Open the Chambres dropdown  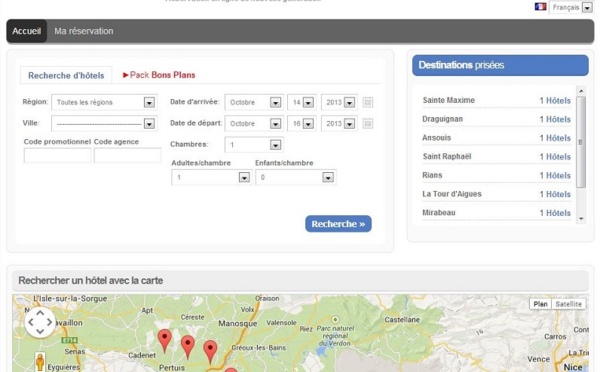click(x=254, y=145)
